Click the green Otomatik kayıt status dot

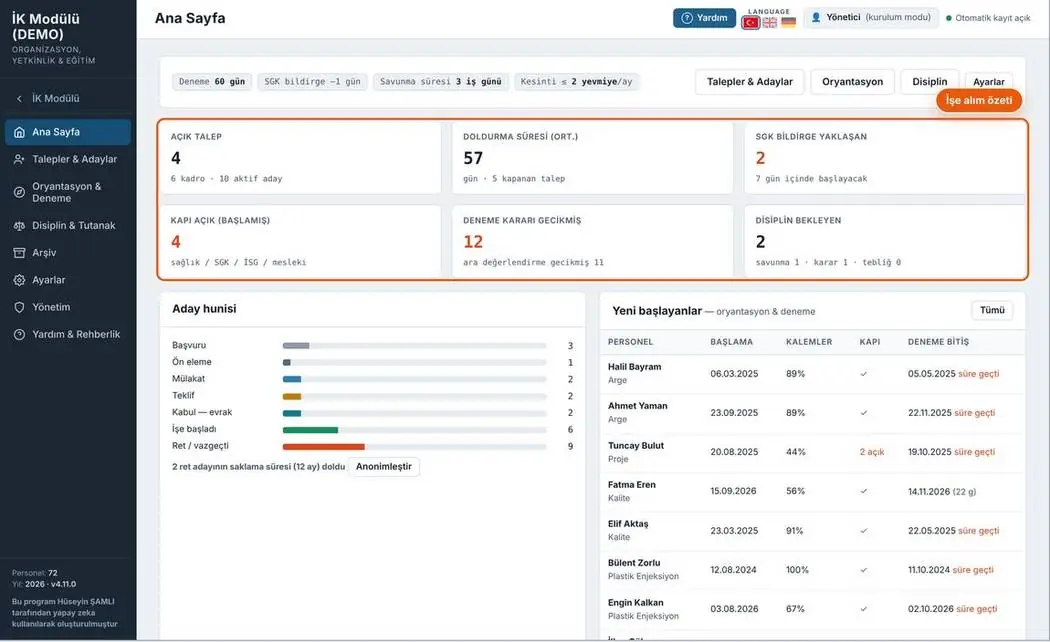point(949,18)
